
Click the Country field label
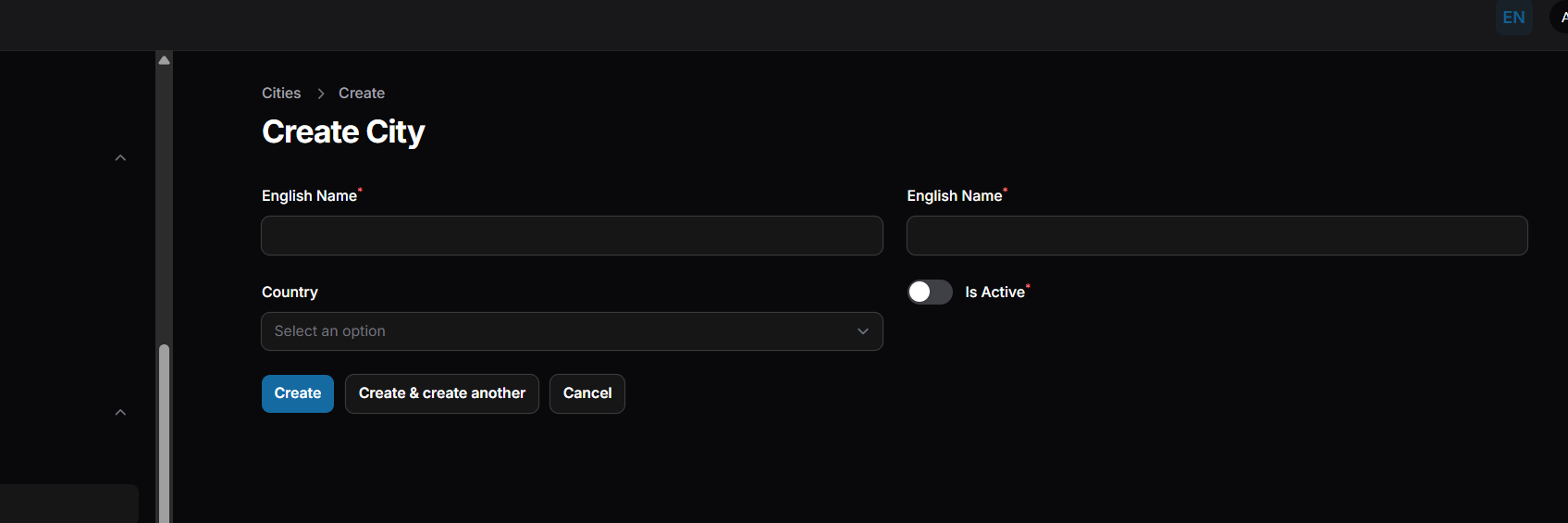pos(290,293)
